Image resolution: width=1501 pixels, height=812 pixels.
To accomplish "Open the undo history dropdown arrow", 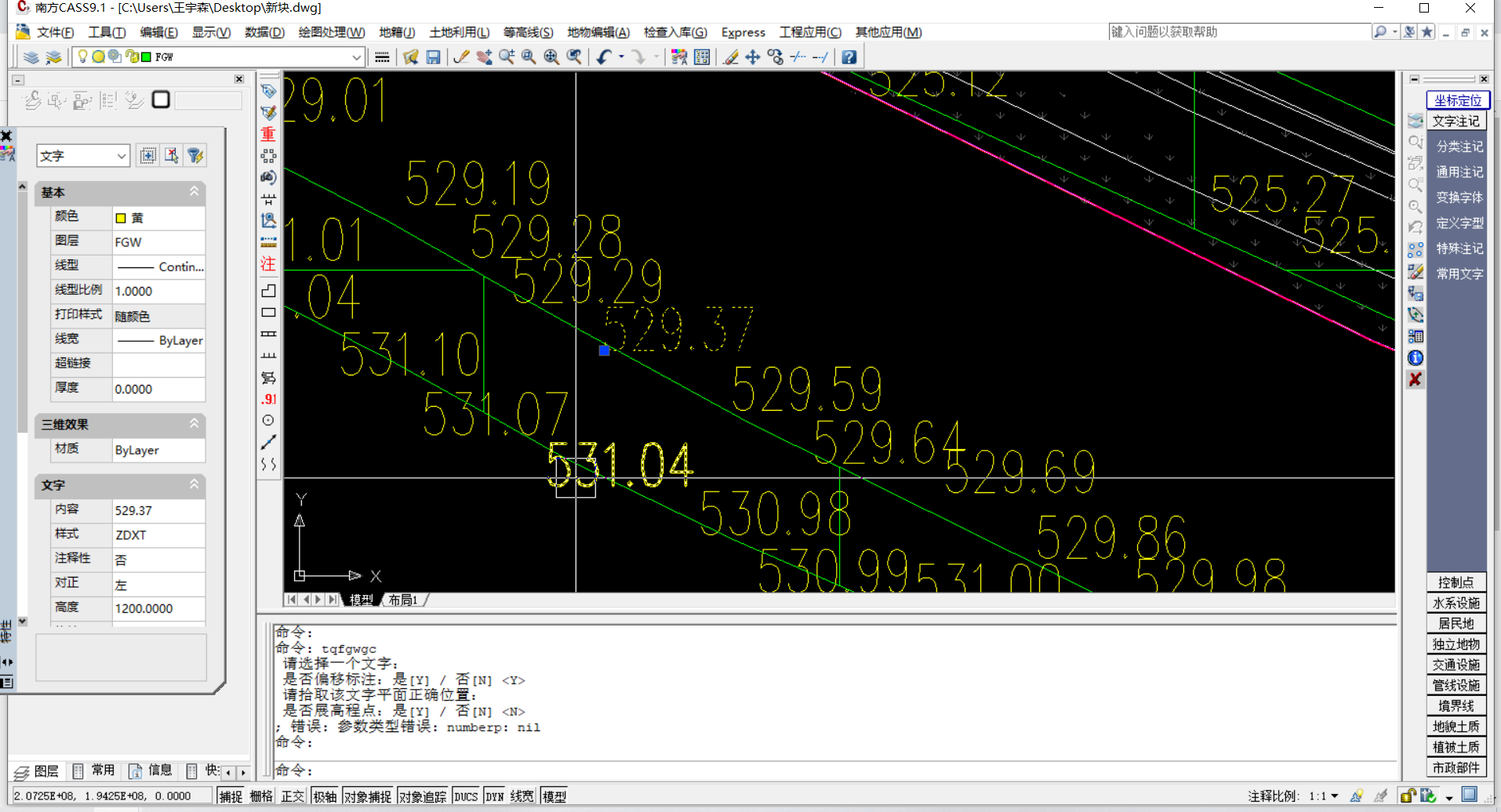I will point(621,57).
